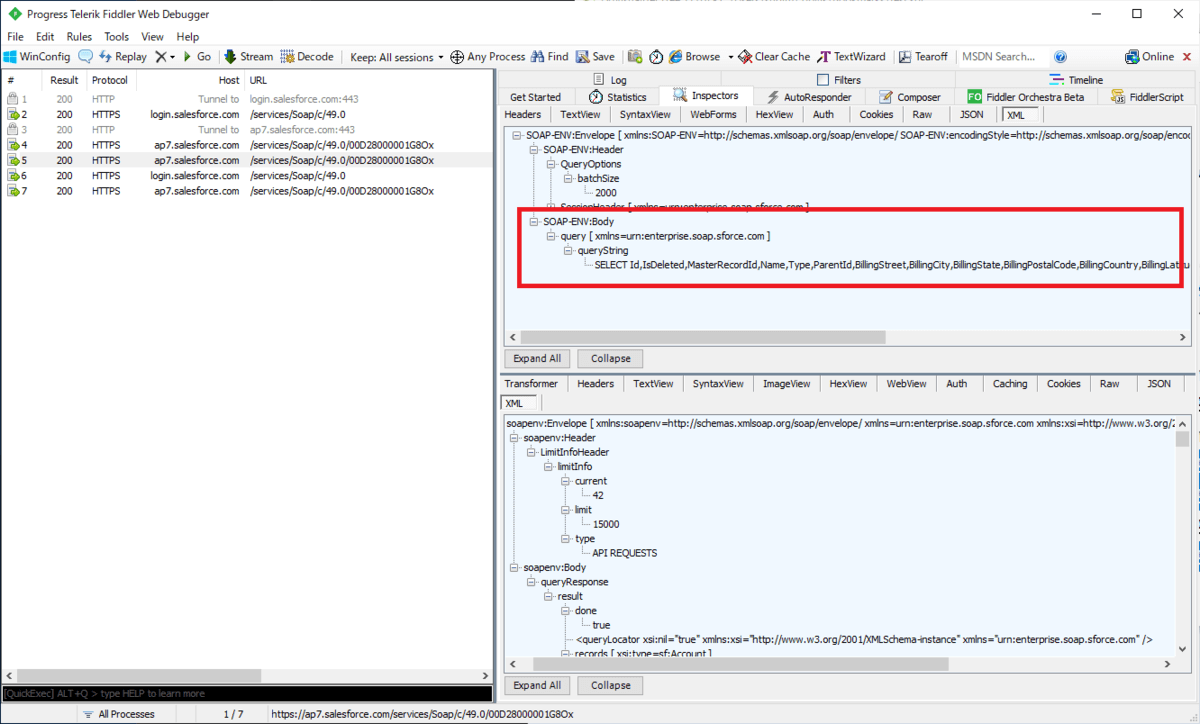Select request Raw inspector tab

(922, 114)
